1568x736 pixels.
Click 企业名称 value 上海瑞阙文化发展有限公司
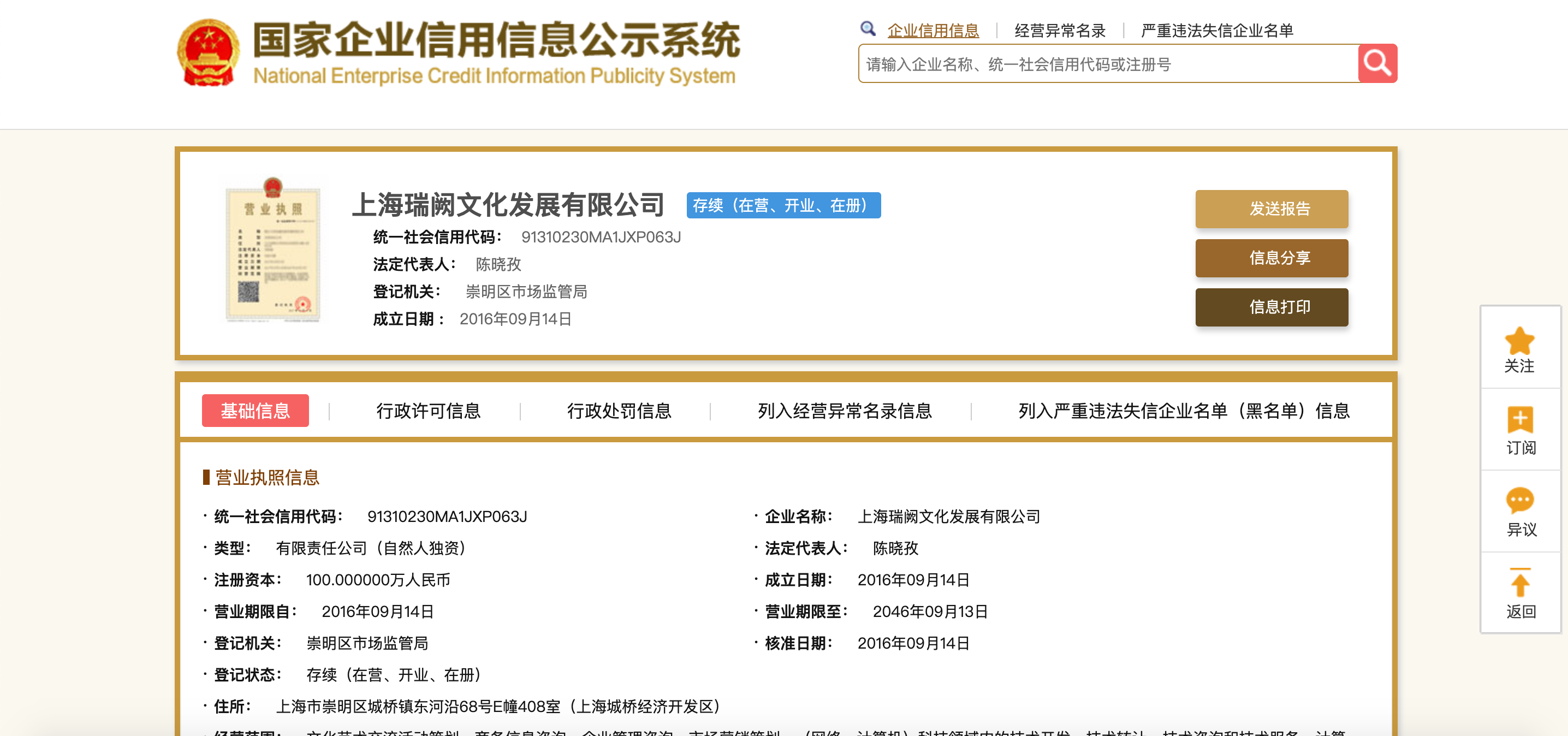point(948,517)
